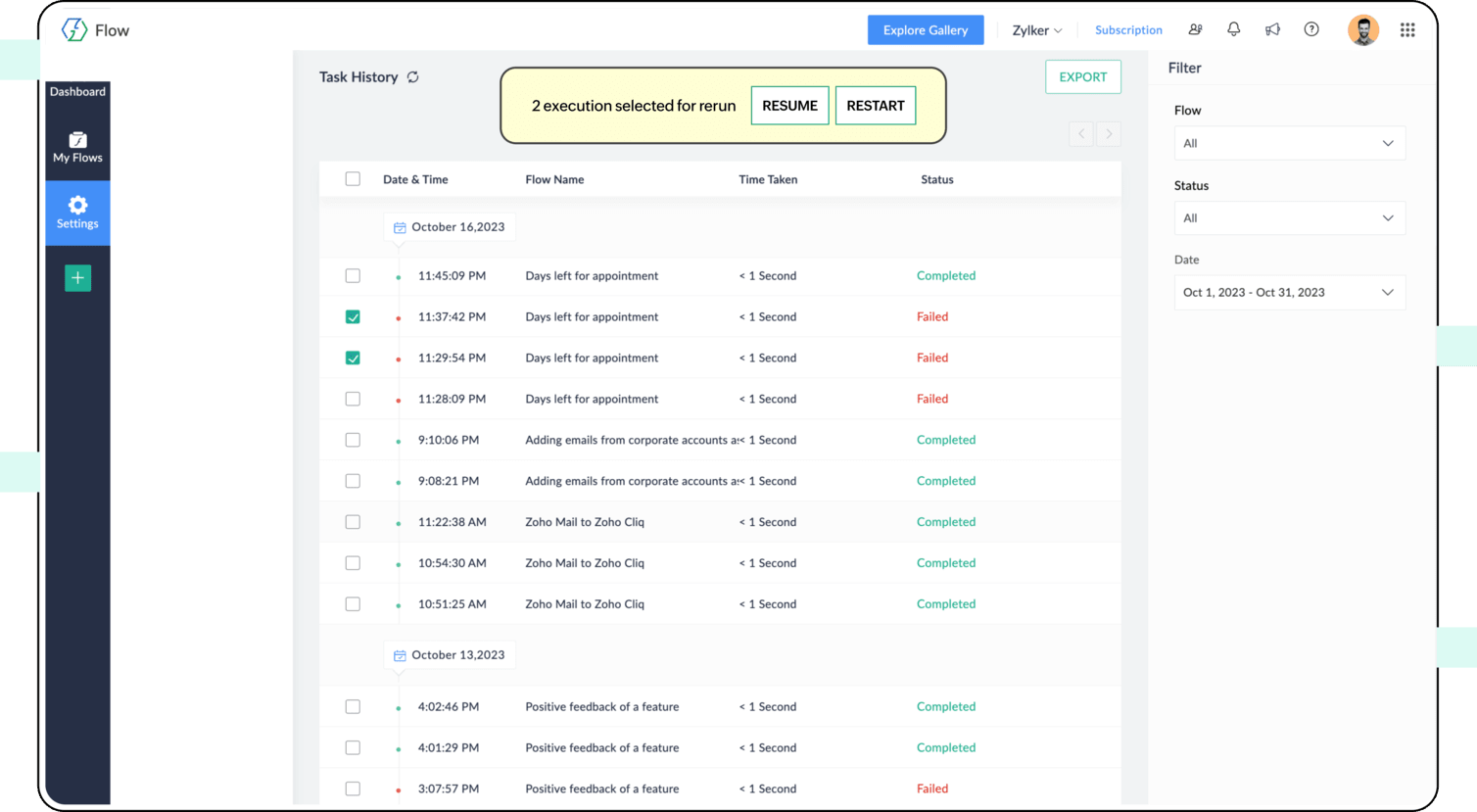The height and width of the screenshot is (812, 1477).
Task: Click the Zoho Flow logo
Action: pyautogui.click(x=74, y=30)
